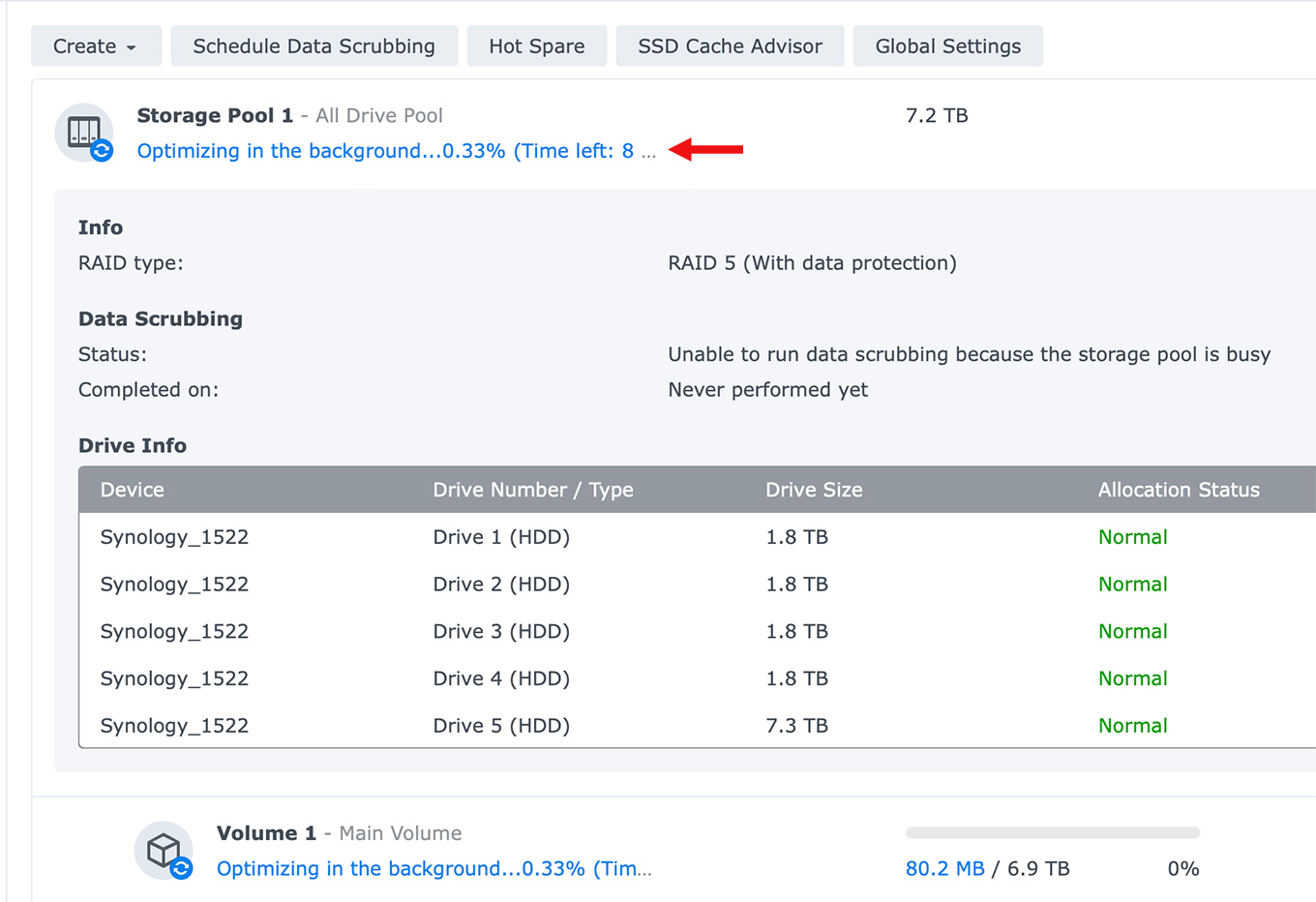Select the Drive 3 (HDD) row
The image size is (1316, 902).
(x=501, y=632)
